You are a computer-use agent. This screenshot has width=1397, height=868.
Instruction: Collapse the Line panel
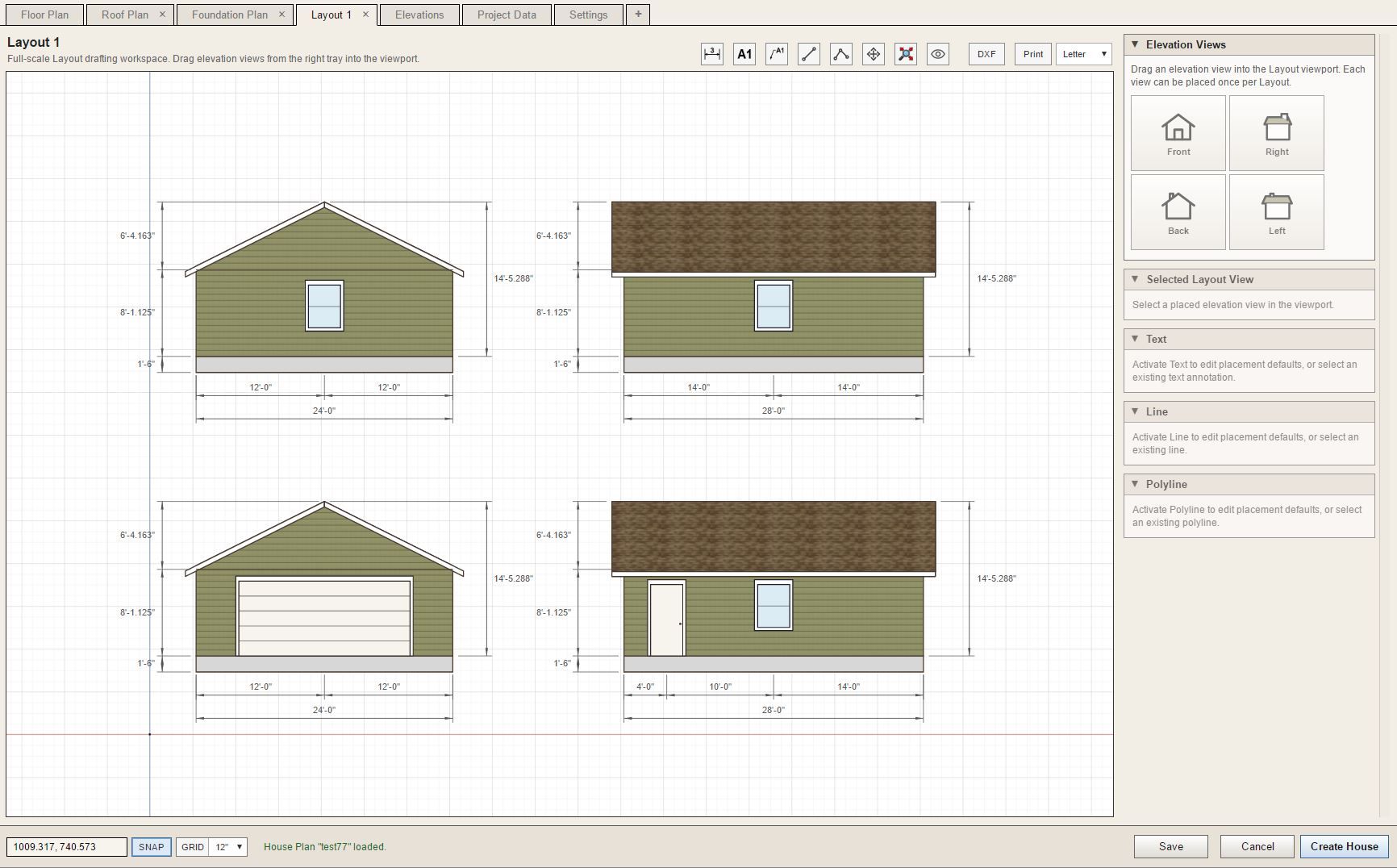point(1135,411)
